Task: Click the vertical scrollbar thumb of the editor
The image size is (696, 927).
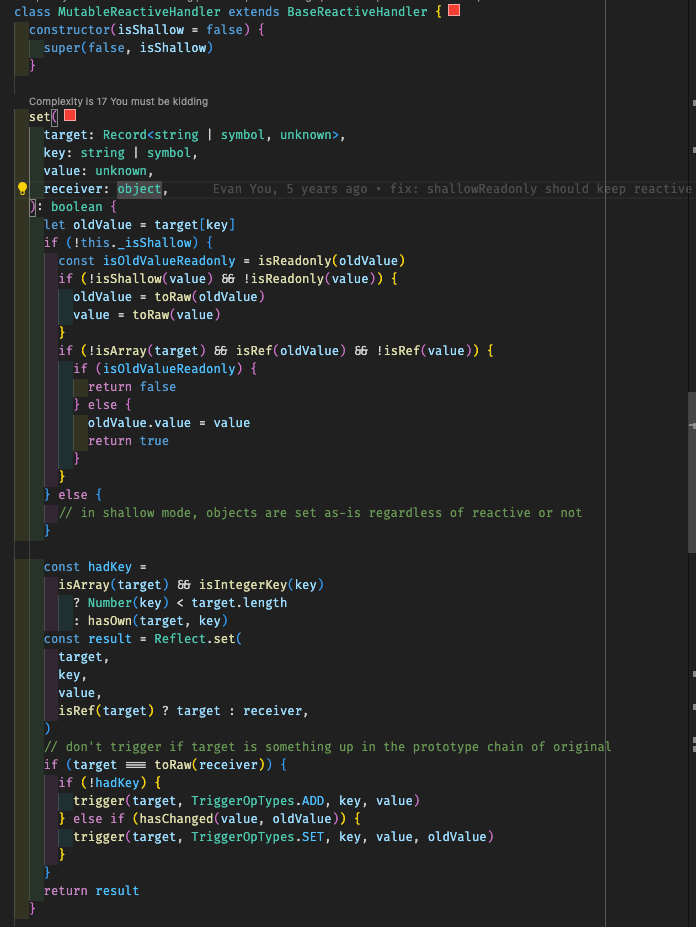Action: click(x=691, y=472)
